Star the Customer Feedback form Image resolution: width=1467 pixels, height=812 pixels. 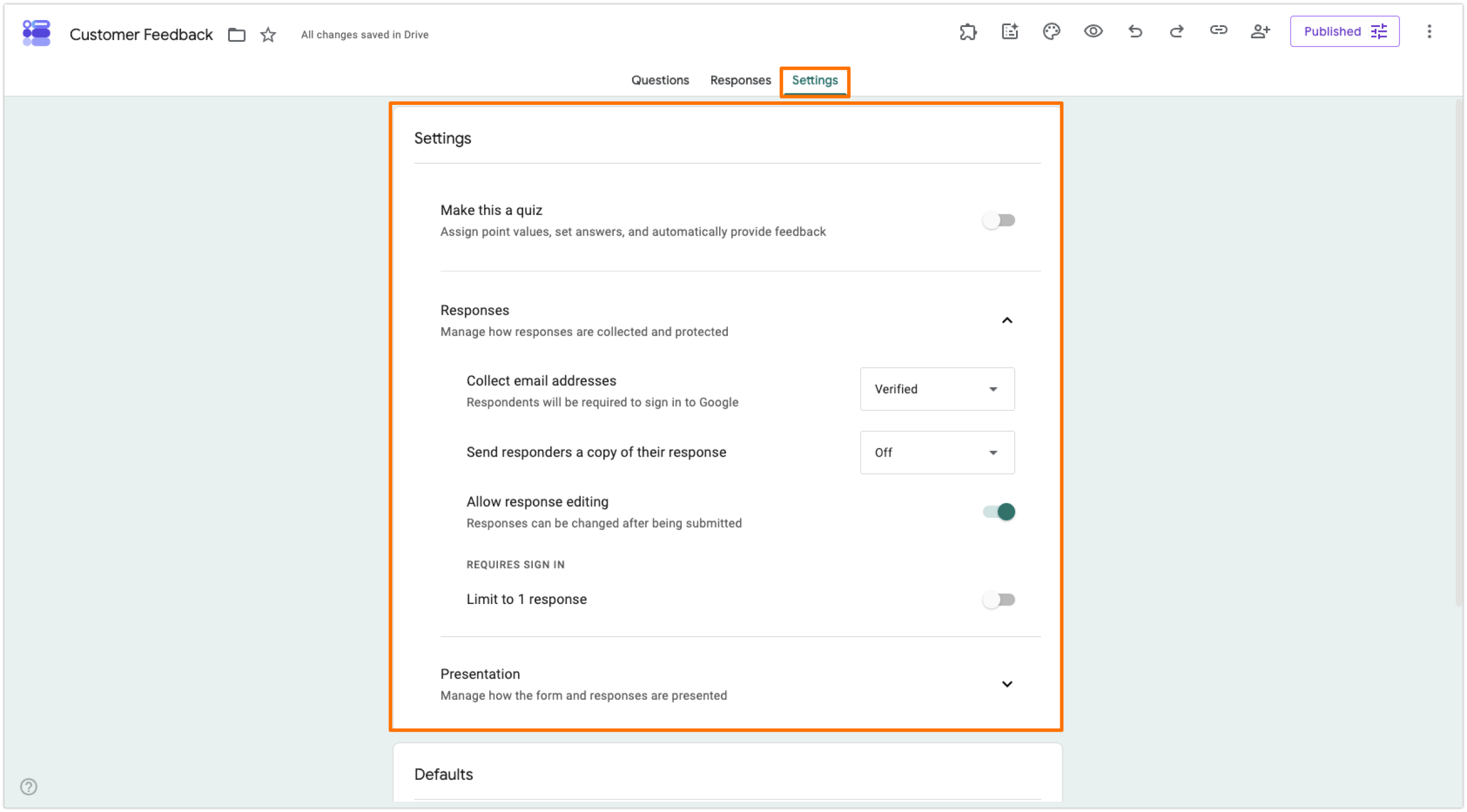(x=268, y=35)
